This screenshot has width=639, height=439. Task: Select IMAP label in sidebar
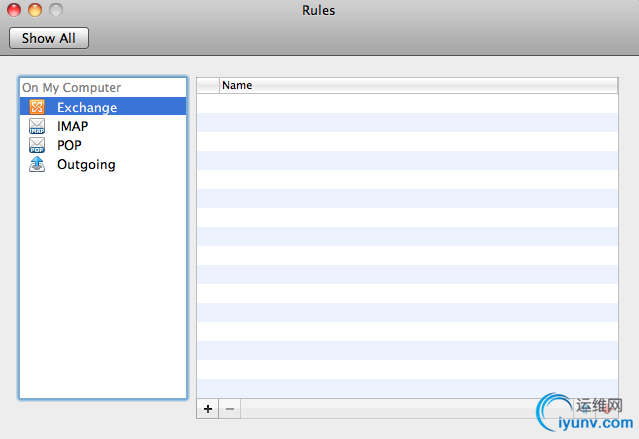click(x=73, y=126)
